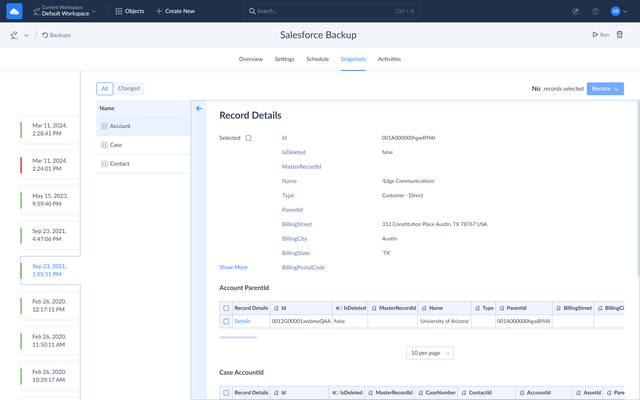This screenshot has width=640, height=400.
Task: Select the May 15, 2023 snapshot
Action: tap(48, 201)
